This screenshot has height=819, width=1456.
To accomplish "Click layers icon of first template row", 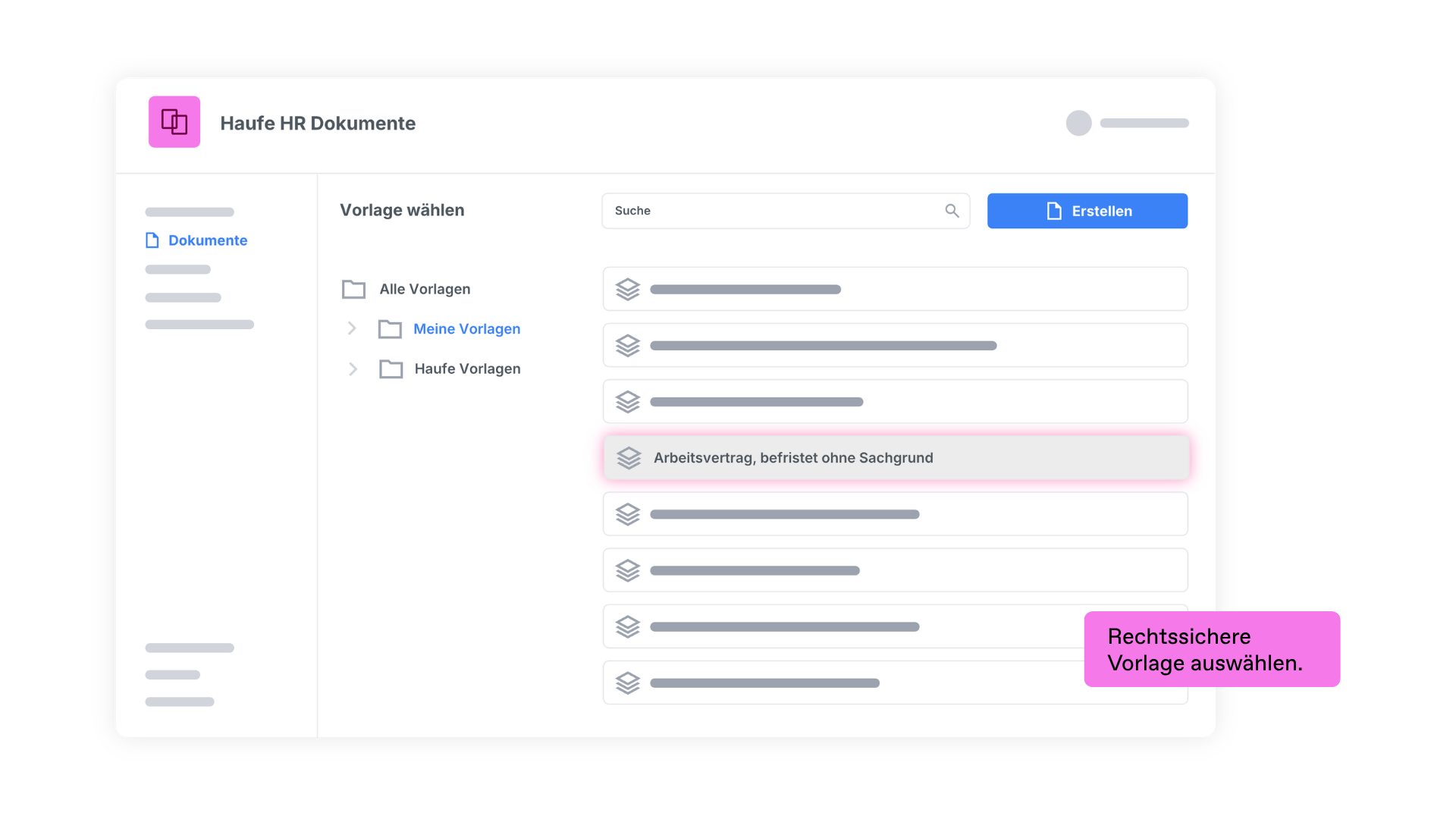I will (x=628, y=289).
